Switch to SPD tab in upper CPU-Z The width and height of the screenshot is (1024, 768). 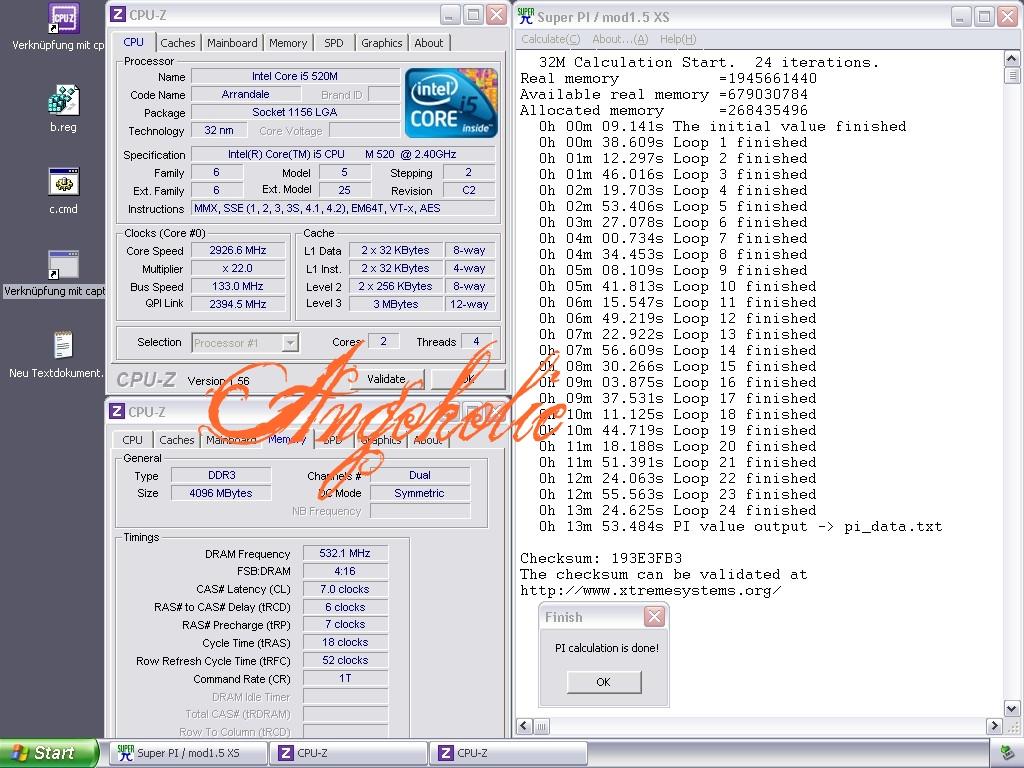334,43
